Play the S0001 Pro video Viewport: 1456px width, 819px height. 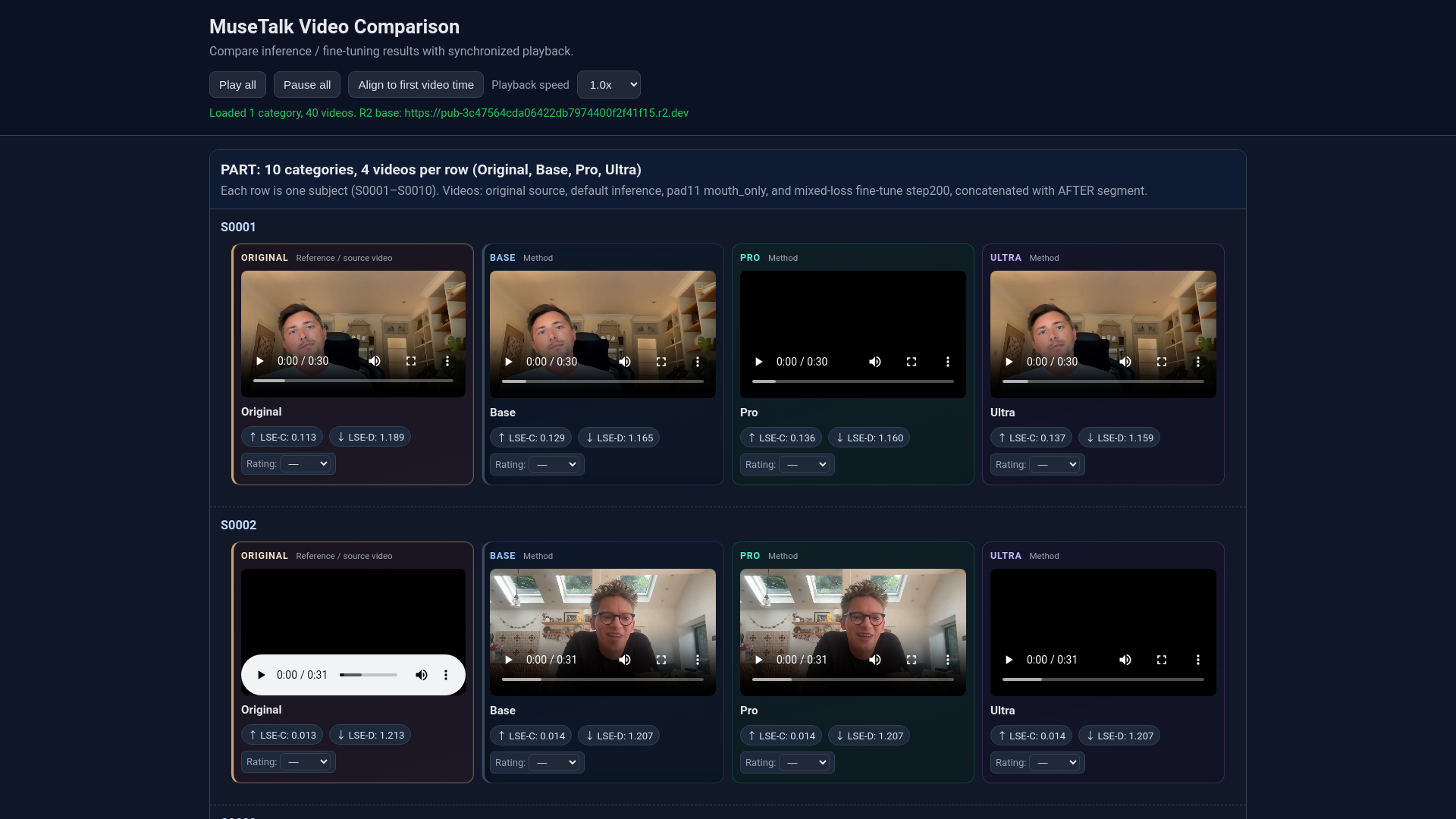pos(759,362)
